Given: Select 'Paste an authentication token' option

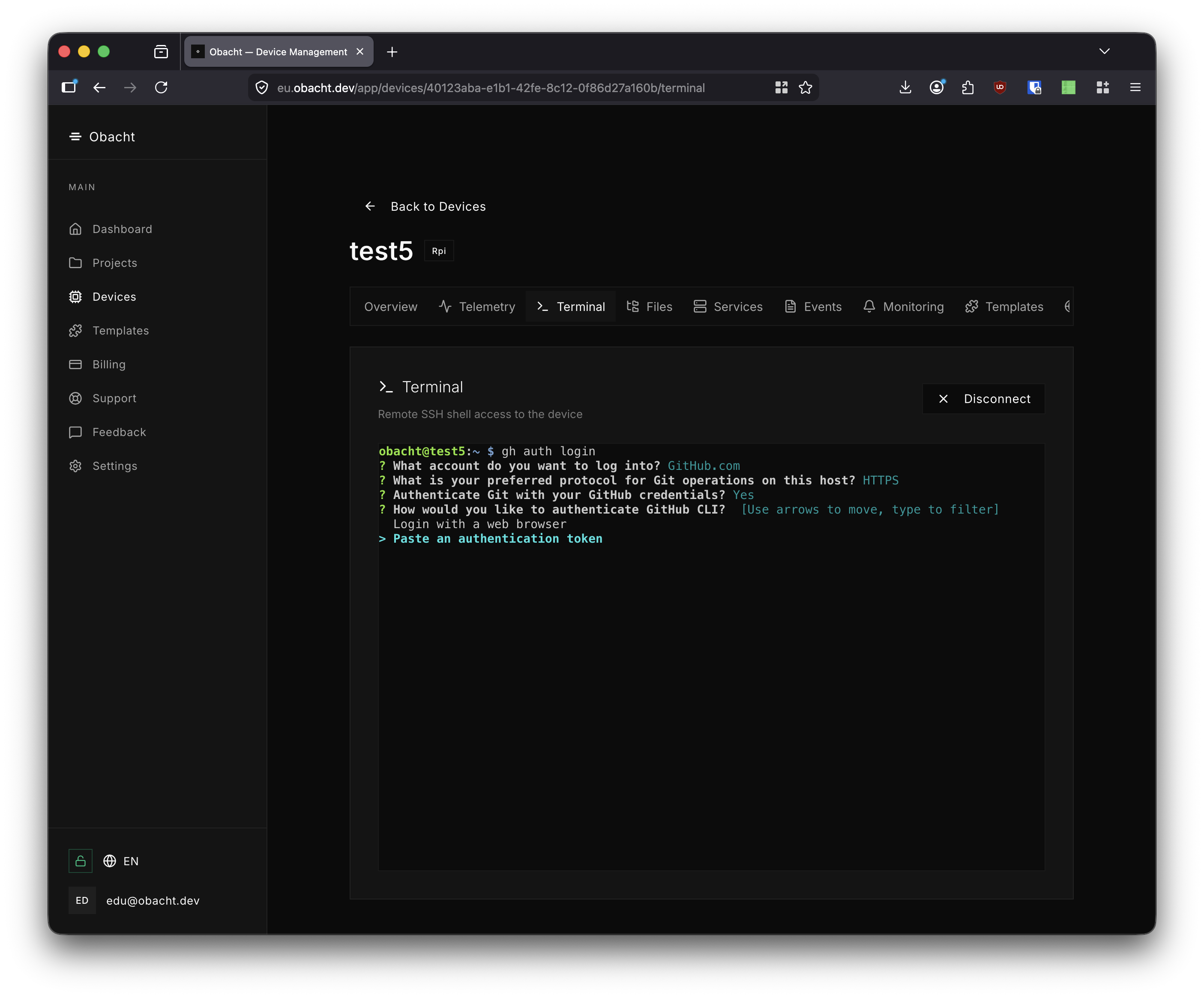Looking at the screenshot, I should 497,539.
